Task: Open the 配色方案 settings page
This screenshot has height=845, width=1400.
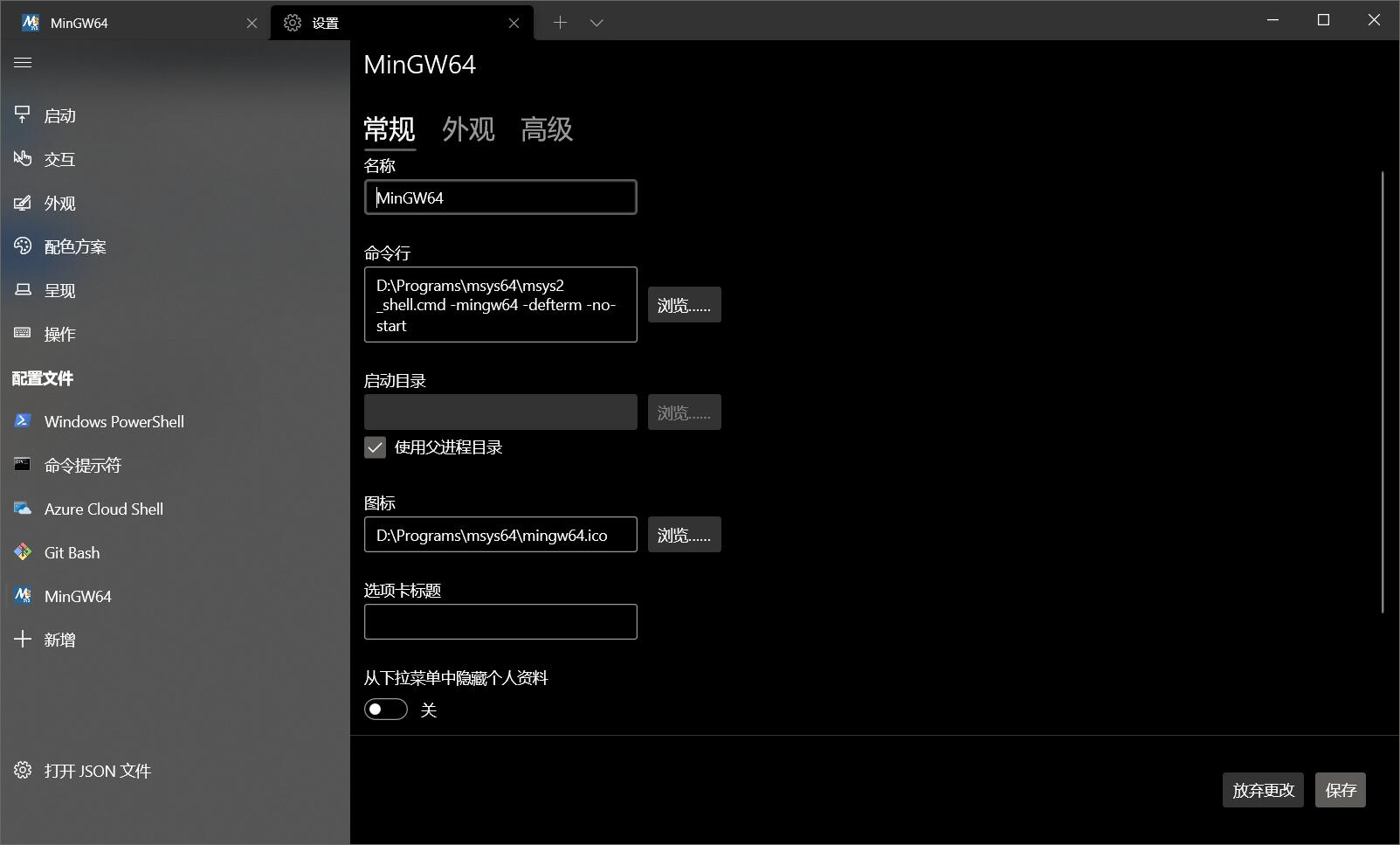Action: (175, 246)
